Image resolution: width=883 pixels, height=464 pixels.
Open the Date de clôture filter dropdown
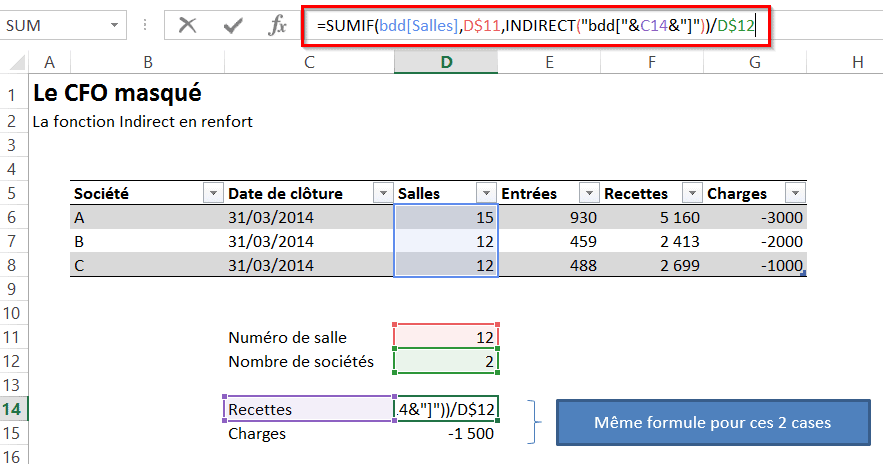[381, 194]
